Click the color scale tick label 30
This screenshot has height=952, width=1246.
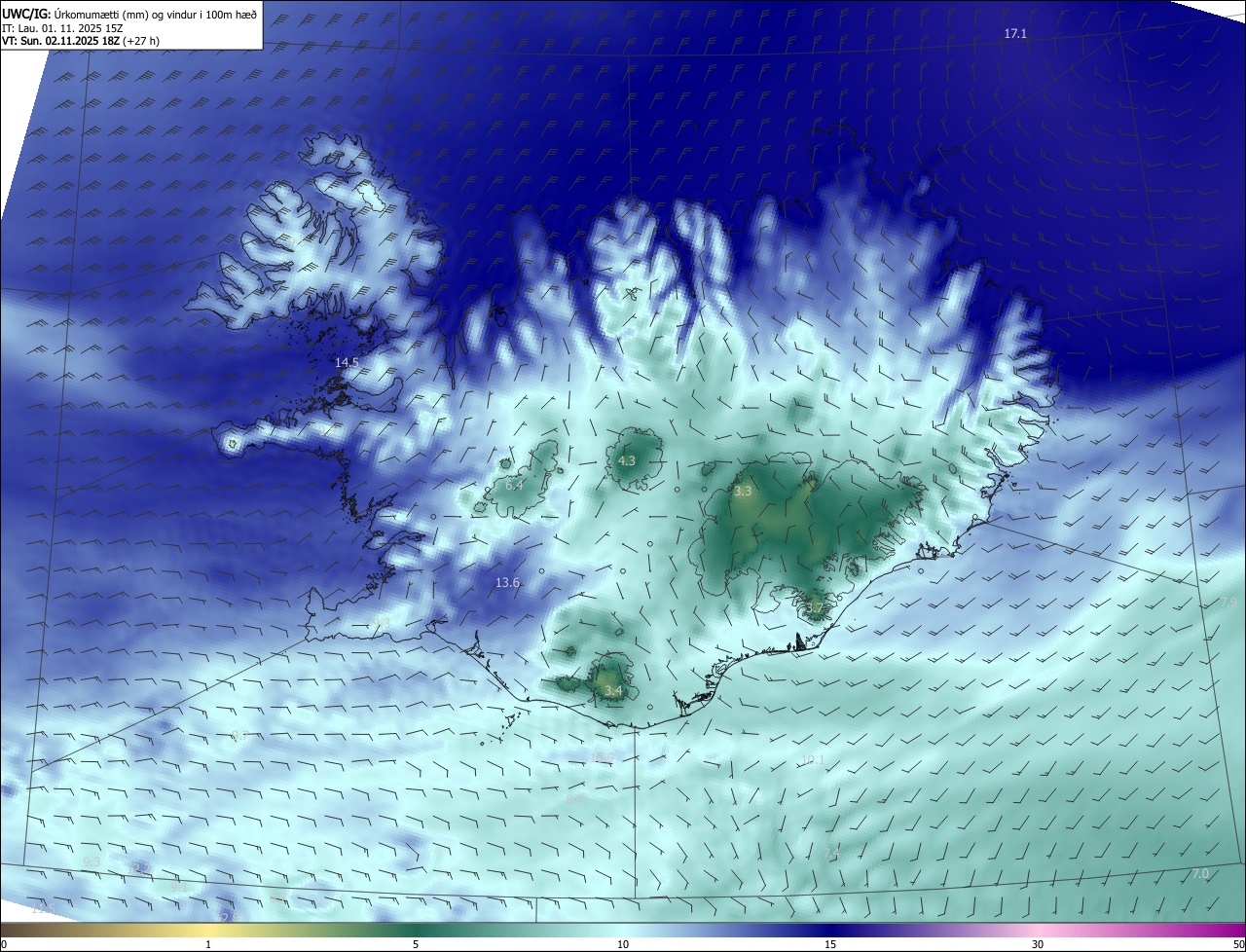[1038, 944]
